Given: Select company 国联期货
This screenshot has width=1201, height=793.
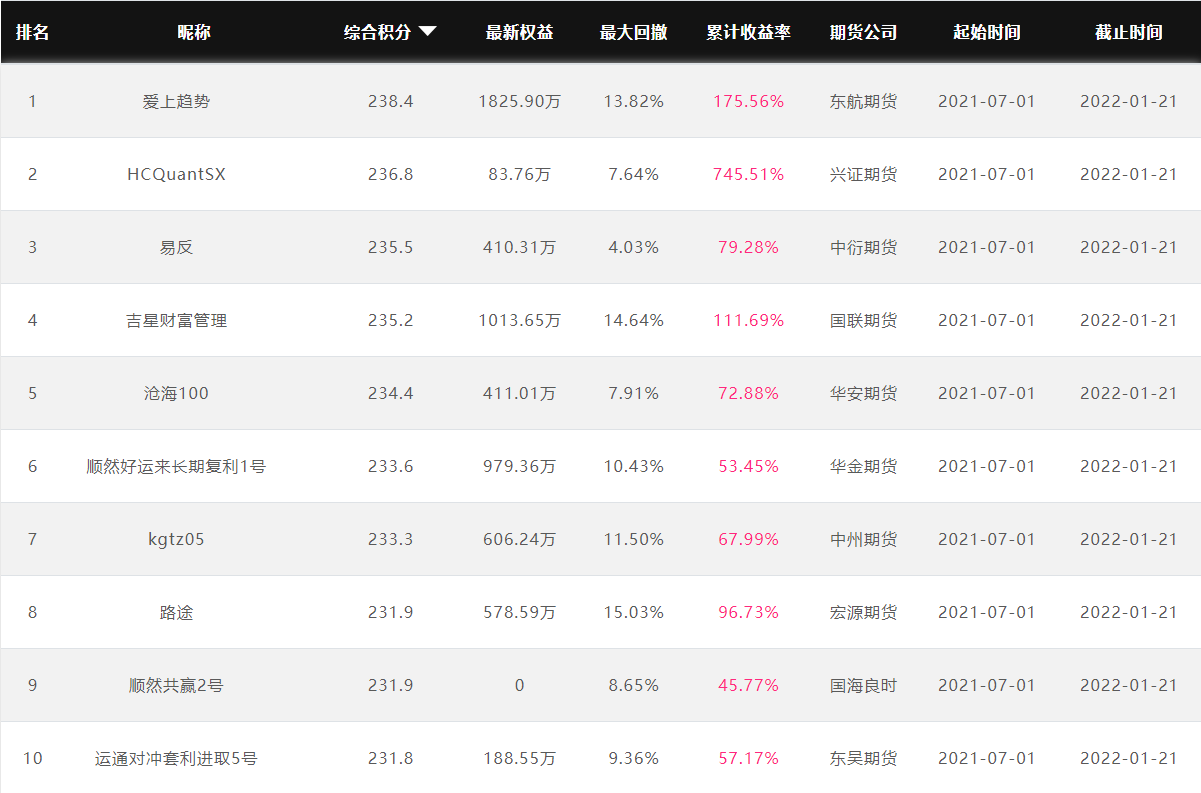Looking at the screenshot, I should coord(863,320).
